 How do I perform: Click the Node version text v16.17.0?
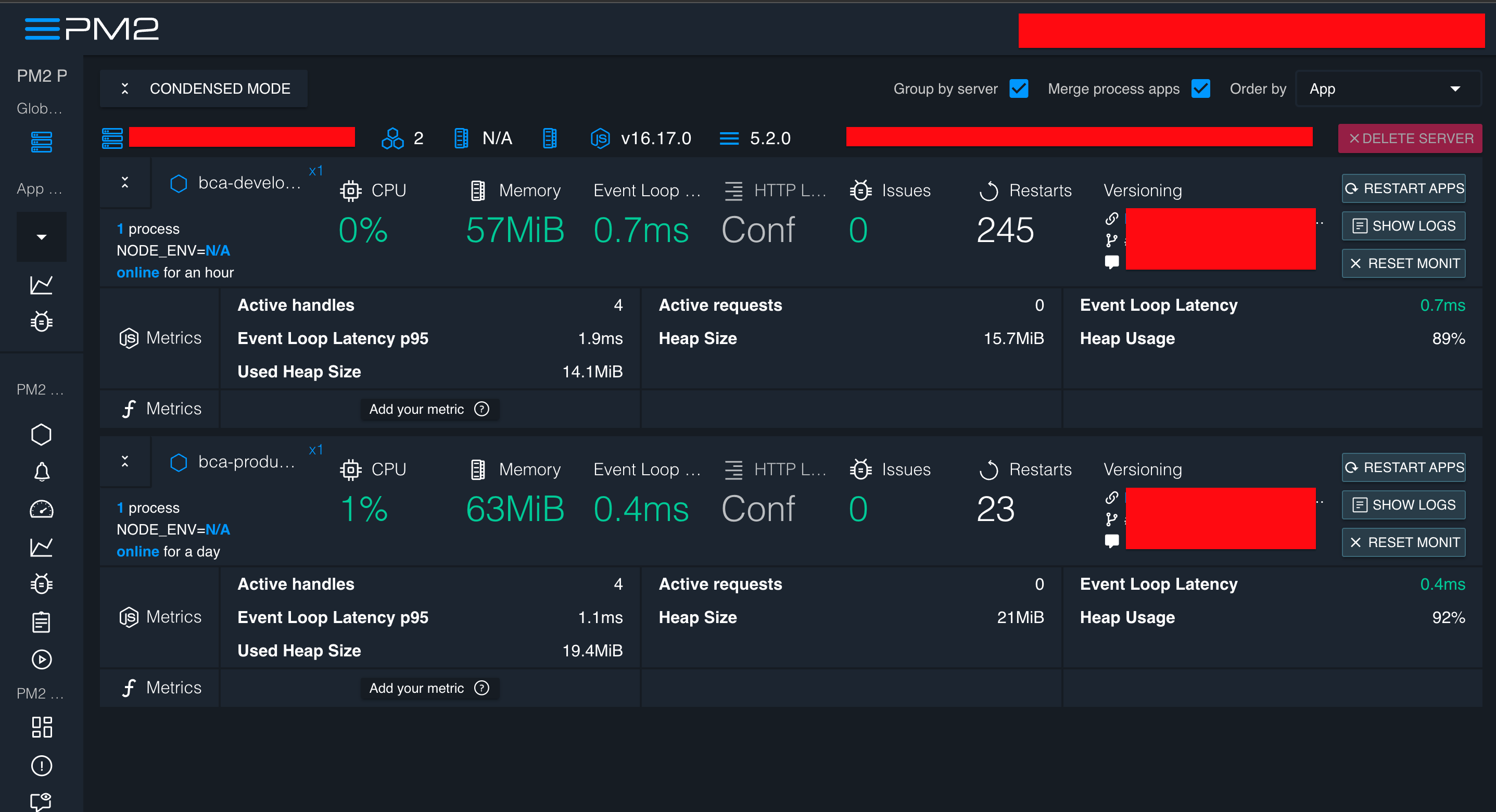656,138
